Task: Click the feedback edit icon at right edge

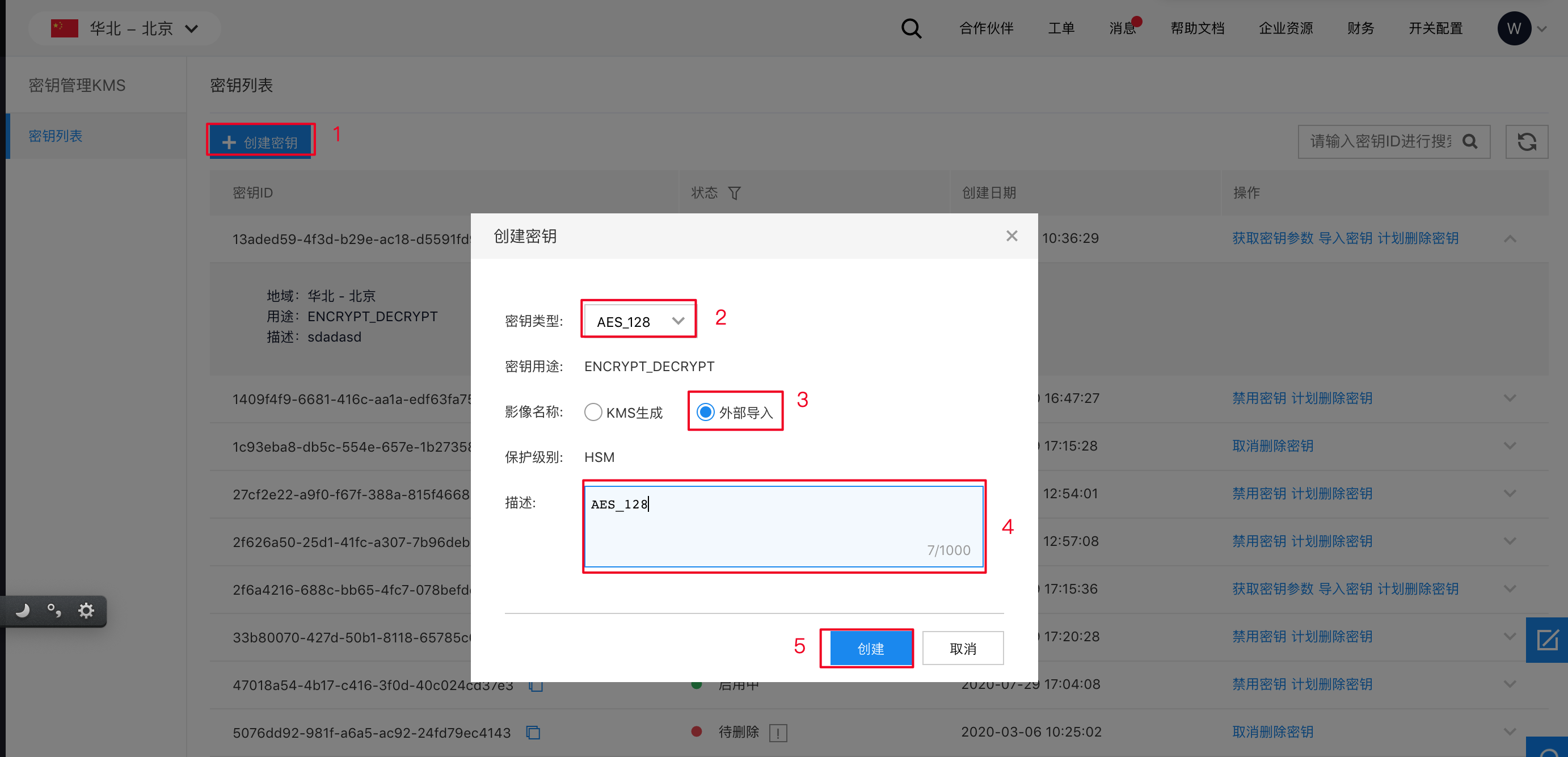Action: coord(1546,640)
